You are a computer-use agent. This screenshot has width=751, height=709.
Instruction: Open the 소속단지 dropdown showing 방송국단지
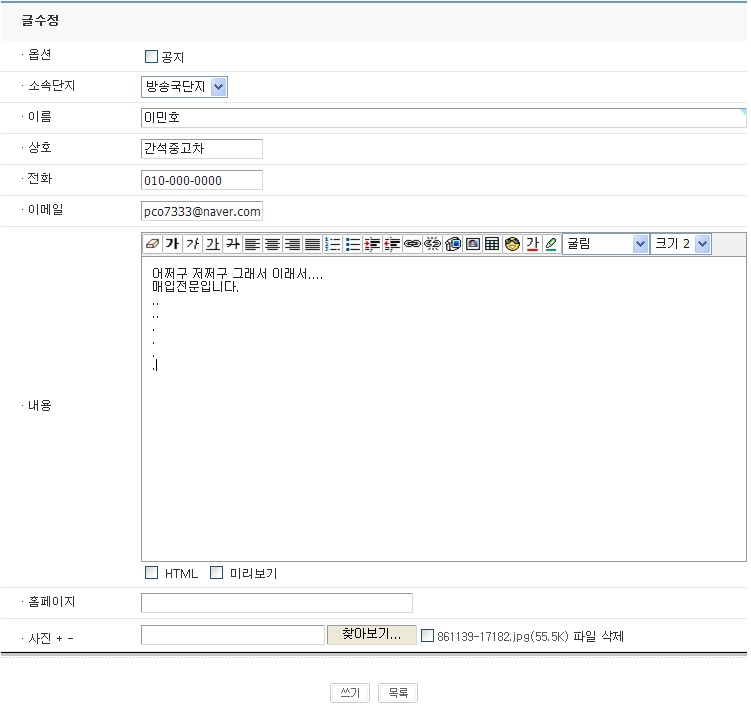[x=185, y=87]
